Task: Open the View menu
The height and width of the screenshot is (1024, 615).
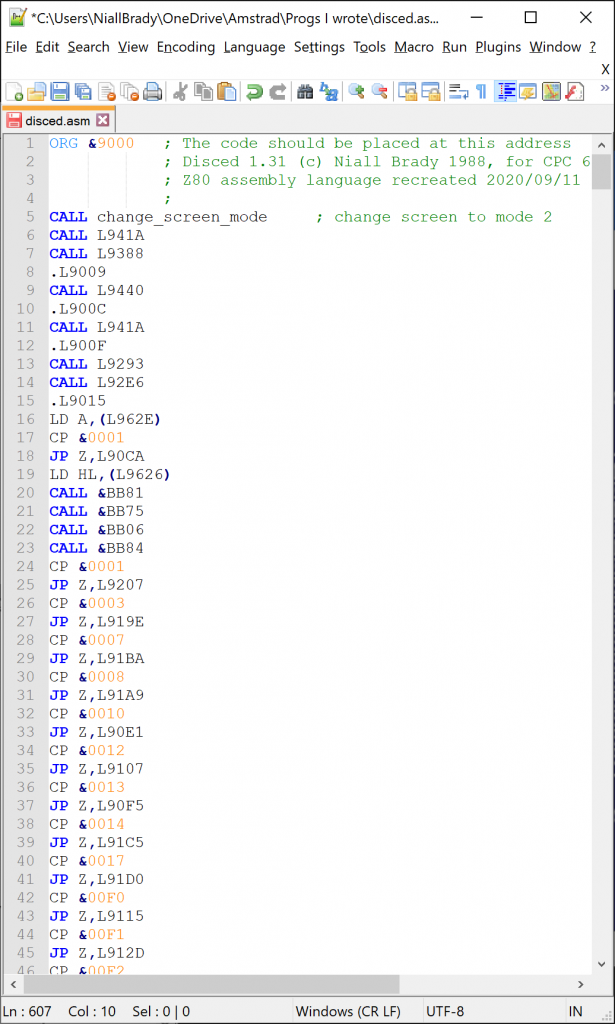Action: click(133, 47)
